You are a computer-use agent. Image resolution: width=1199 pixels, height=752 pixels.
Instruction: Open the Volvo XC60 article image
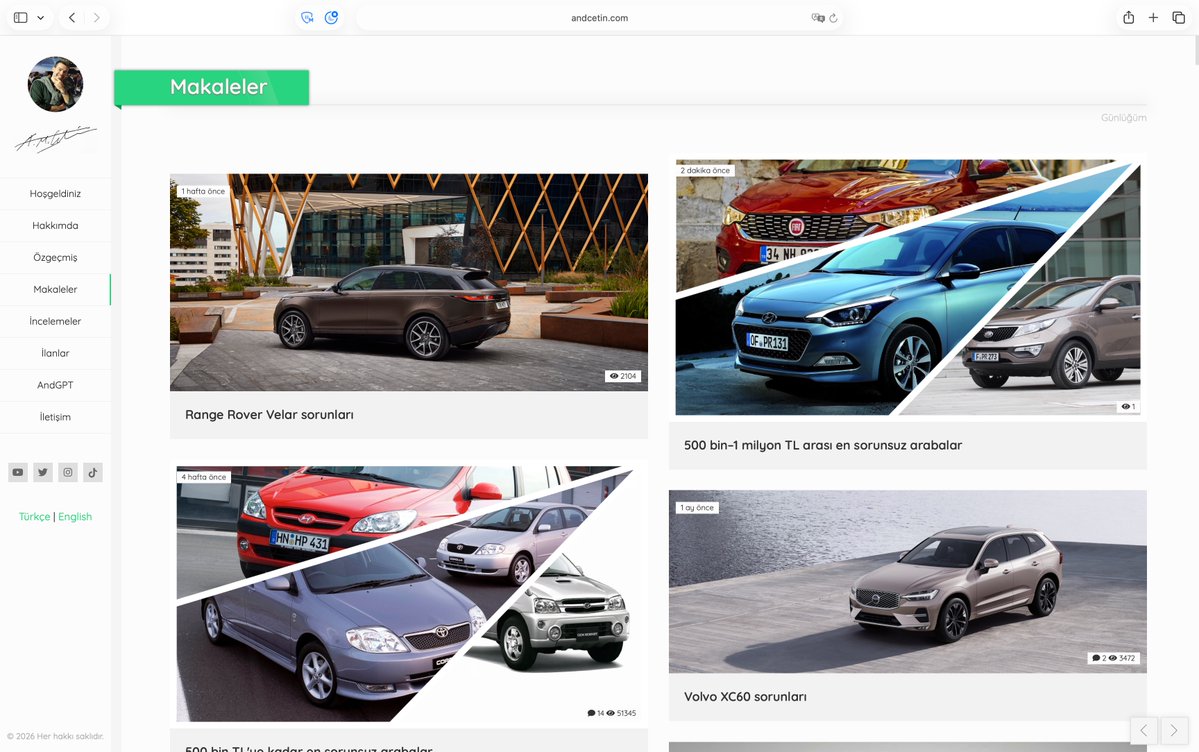(x=908, y=581)
